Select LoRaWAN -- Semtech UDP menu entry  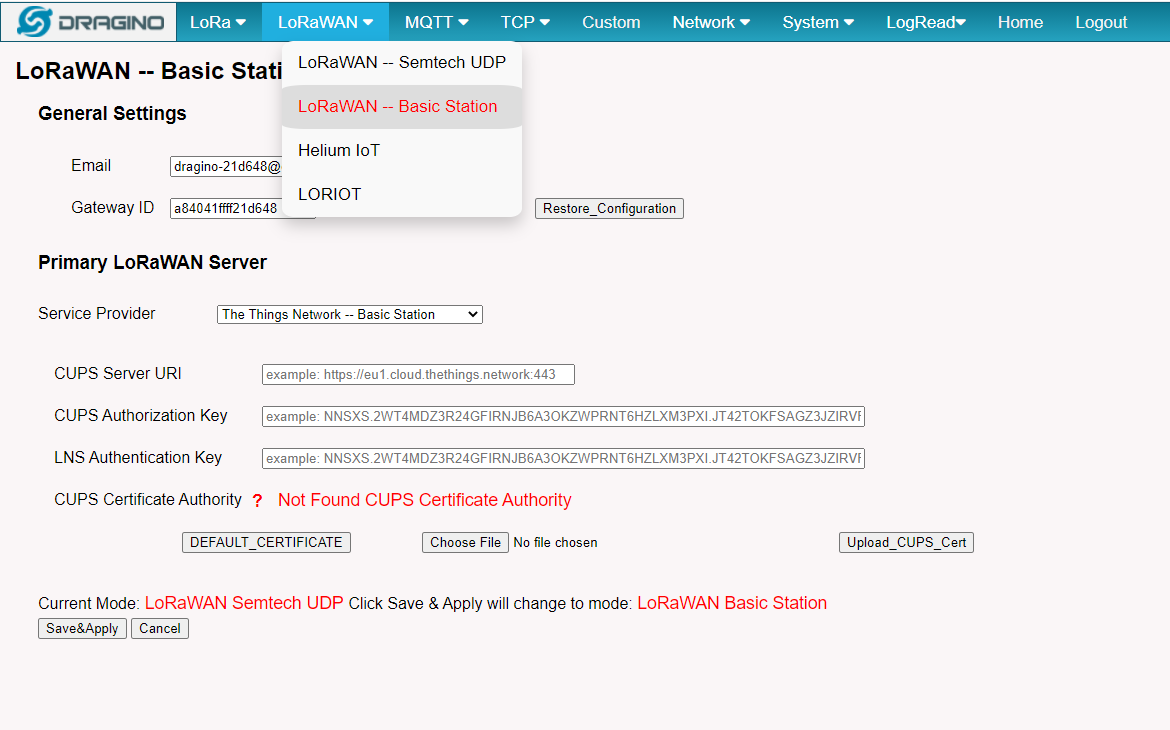pyautogui.click(x=402, y=63)
